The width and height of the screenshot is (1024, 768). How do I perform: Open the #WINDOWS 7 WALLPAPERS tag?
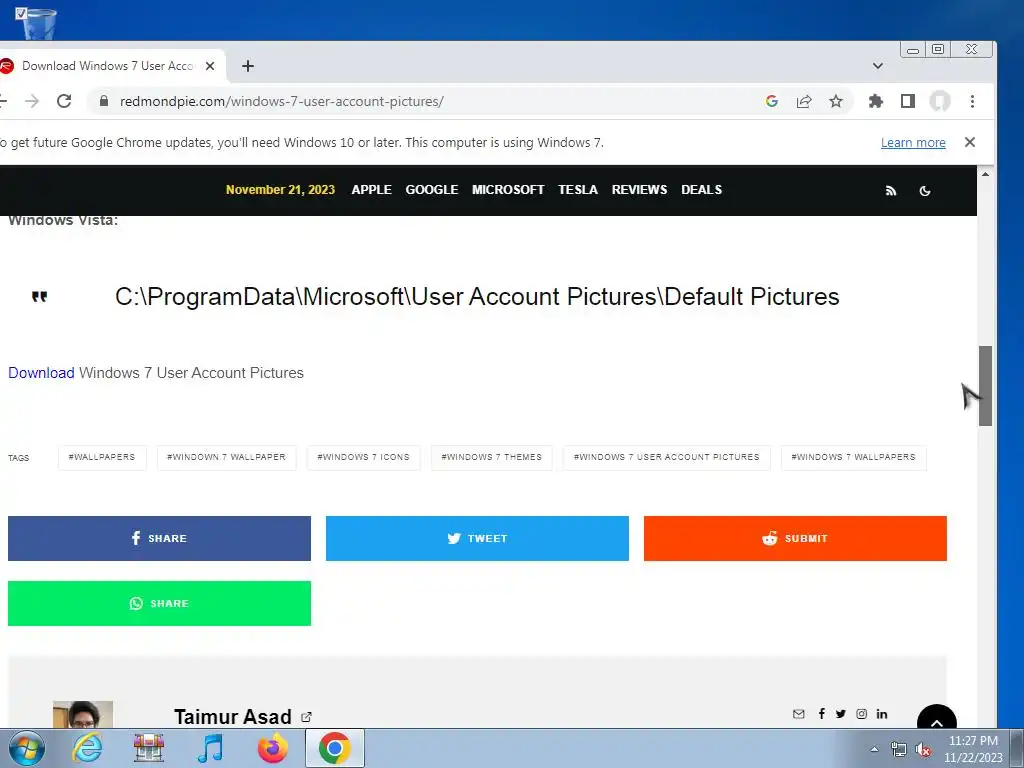(x=853, y=457)
